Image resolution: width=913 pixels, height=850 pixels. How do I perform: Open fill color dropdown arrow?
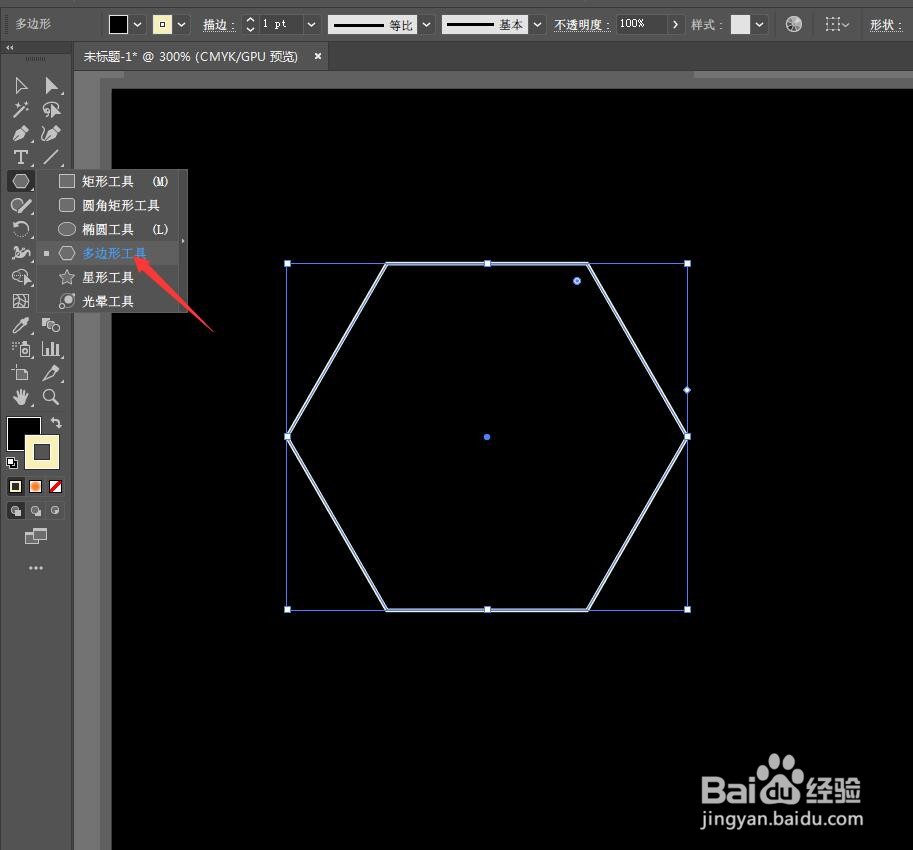coord(137,24)
